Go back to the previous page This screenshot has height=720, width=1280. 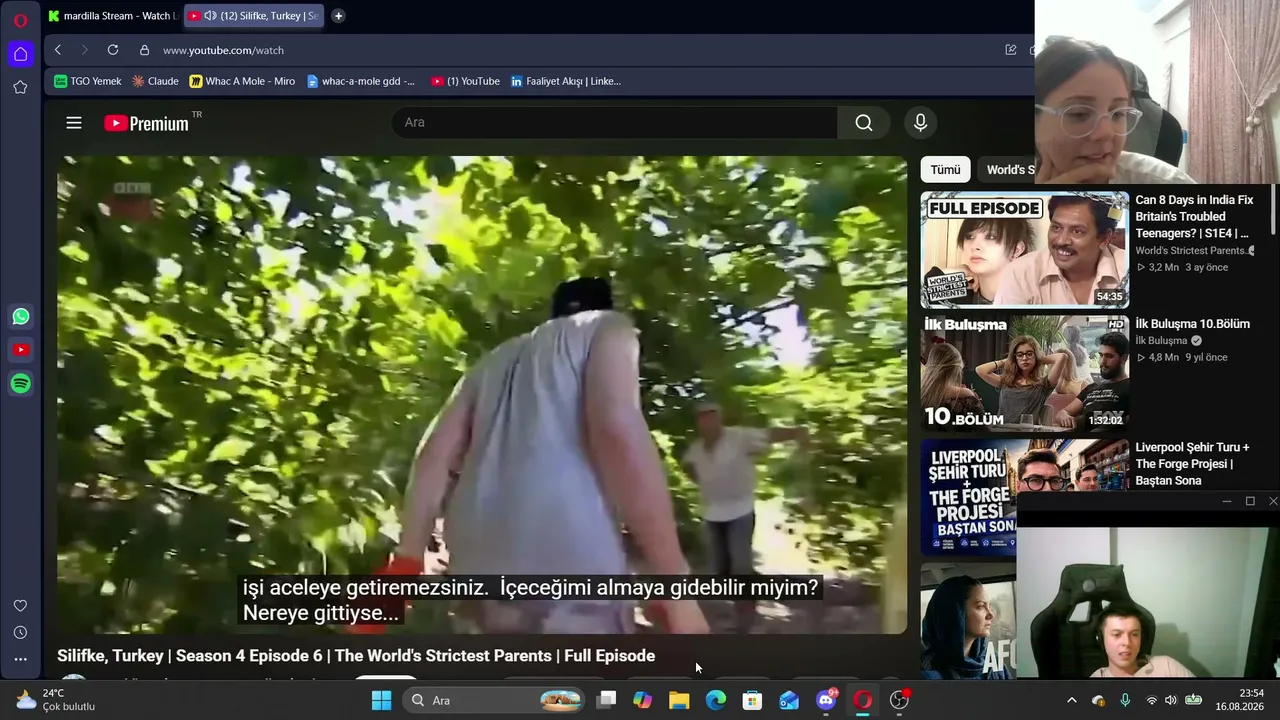point(58,50)
